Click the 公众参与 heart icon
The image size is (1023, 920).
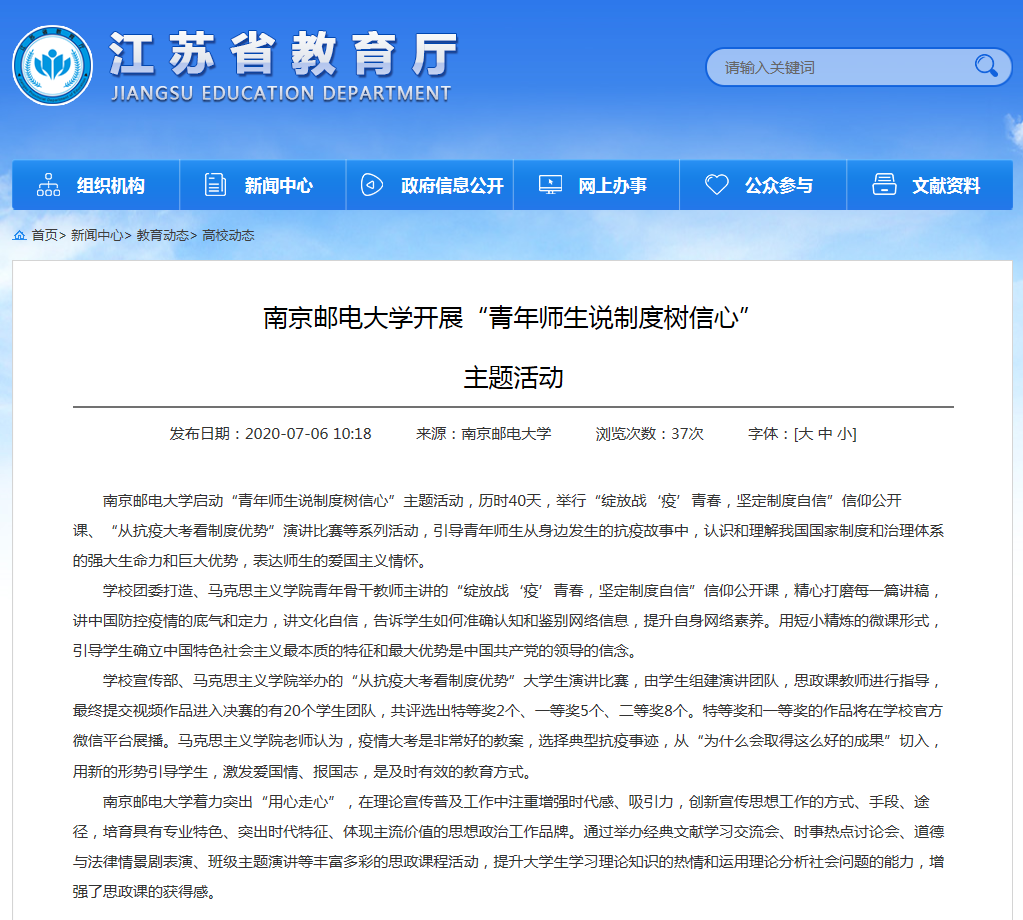tap(716, 185)
